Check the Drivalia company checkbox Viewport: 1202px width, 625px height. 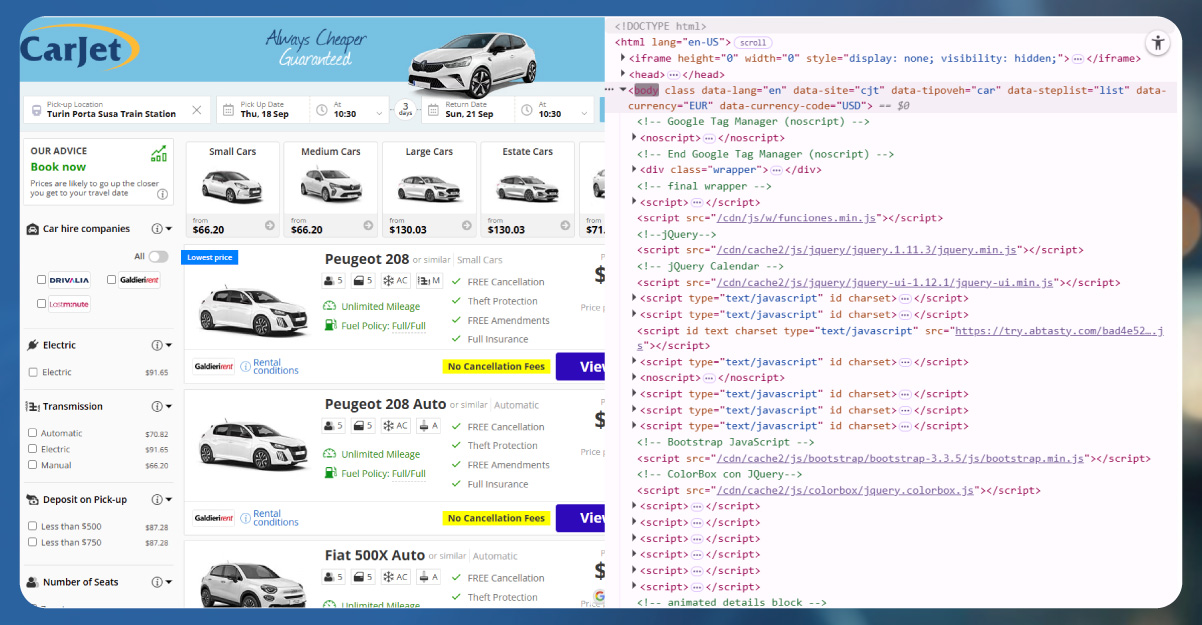tap(41, 280)
